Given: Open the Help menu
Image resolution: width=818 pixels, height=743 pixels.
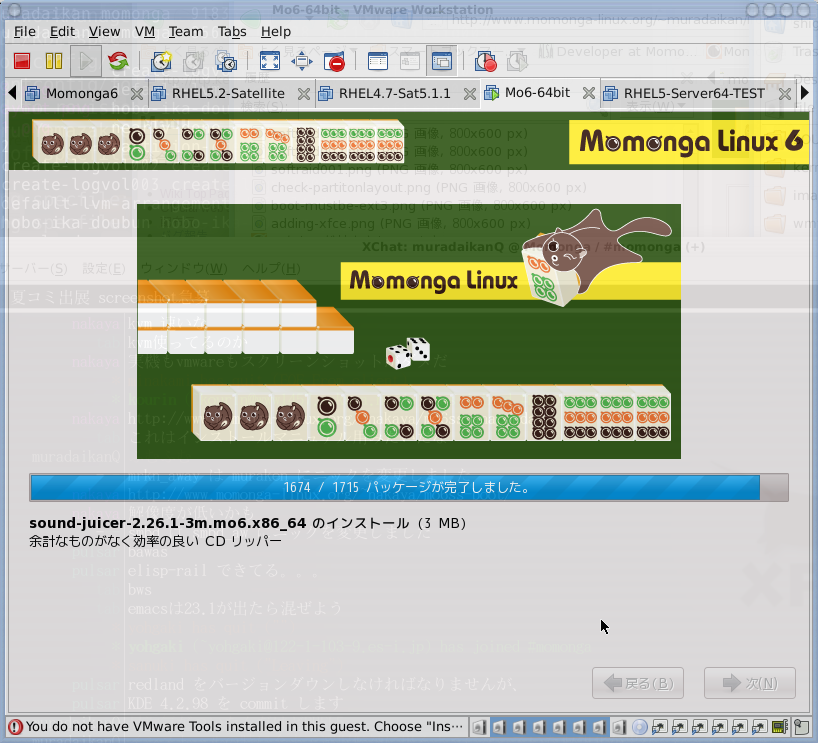Looking at the screenshot, I should click(x=276, y=32).
